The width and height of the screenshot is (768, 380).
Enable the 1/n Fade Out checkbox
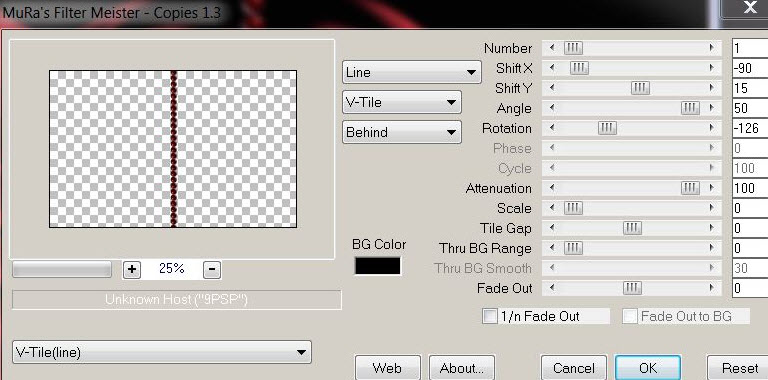489,316
